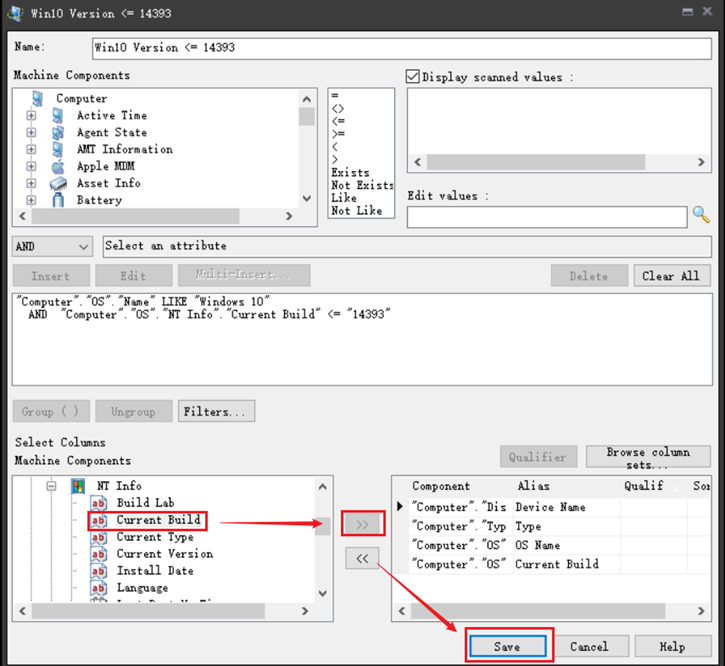Click the Agent State component icon
The image size is (725, 666).
(58, 133)
